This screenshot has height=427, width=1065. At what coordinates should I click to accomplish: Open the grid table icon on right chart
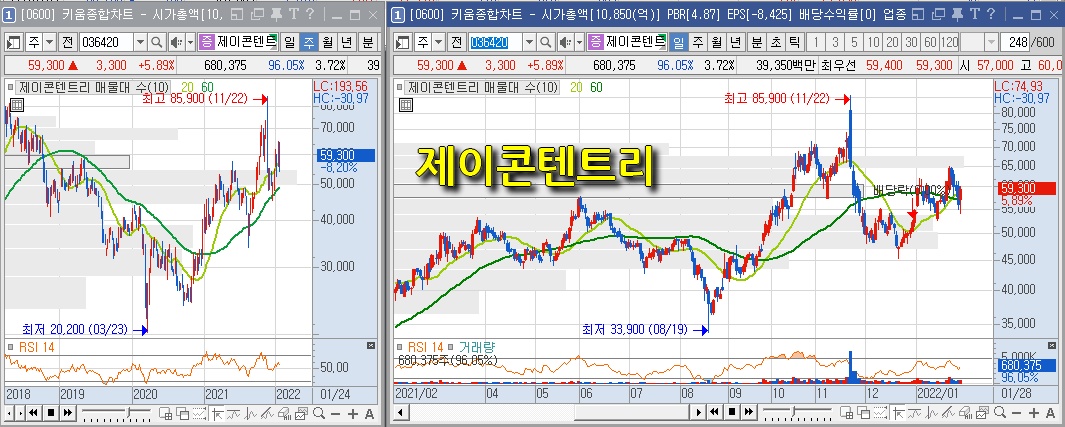point(405,105)
